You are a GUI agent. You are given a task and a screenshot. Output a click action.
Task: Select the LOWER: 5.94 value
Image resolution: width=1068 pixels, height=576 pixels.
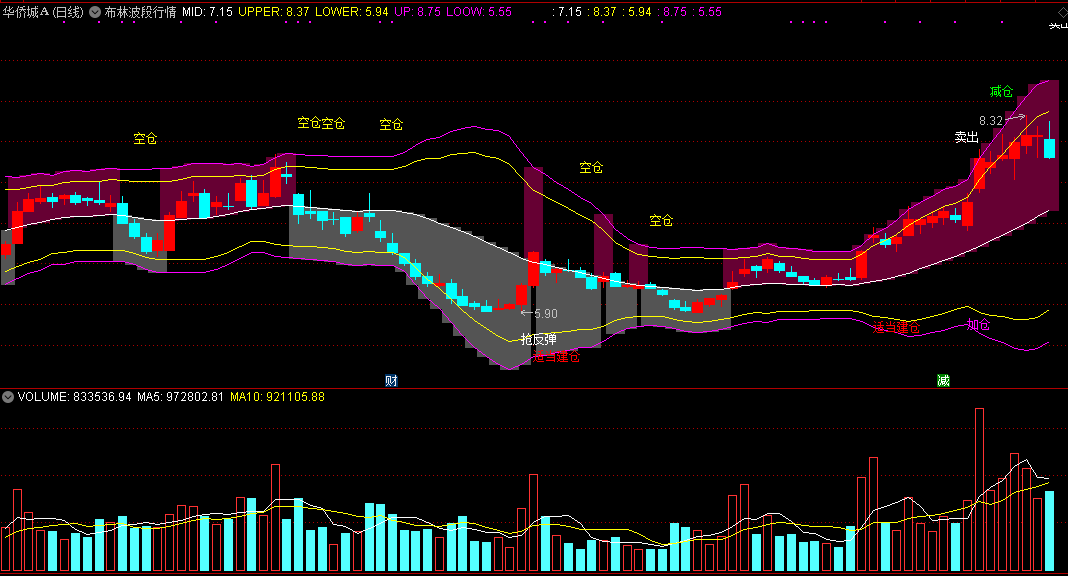coord(351,12)
